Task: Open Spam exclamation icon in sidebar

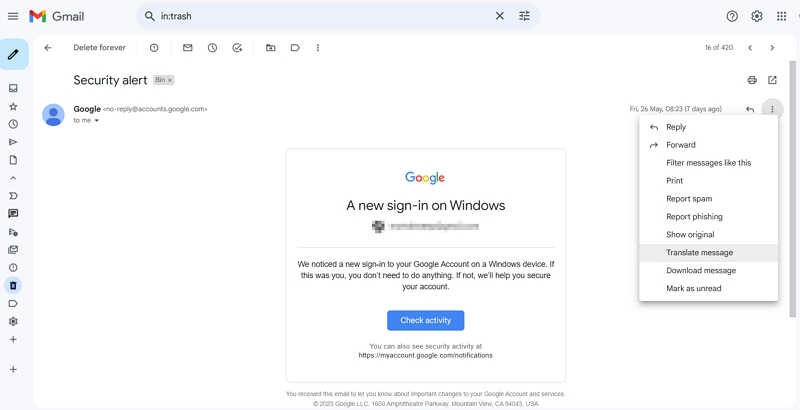Action: 13,268
